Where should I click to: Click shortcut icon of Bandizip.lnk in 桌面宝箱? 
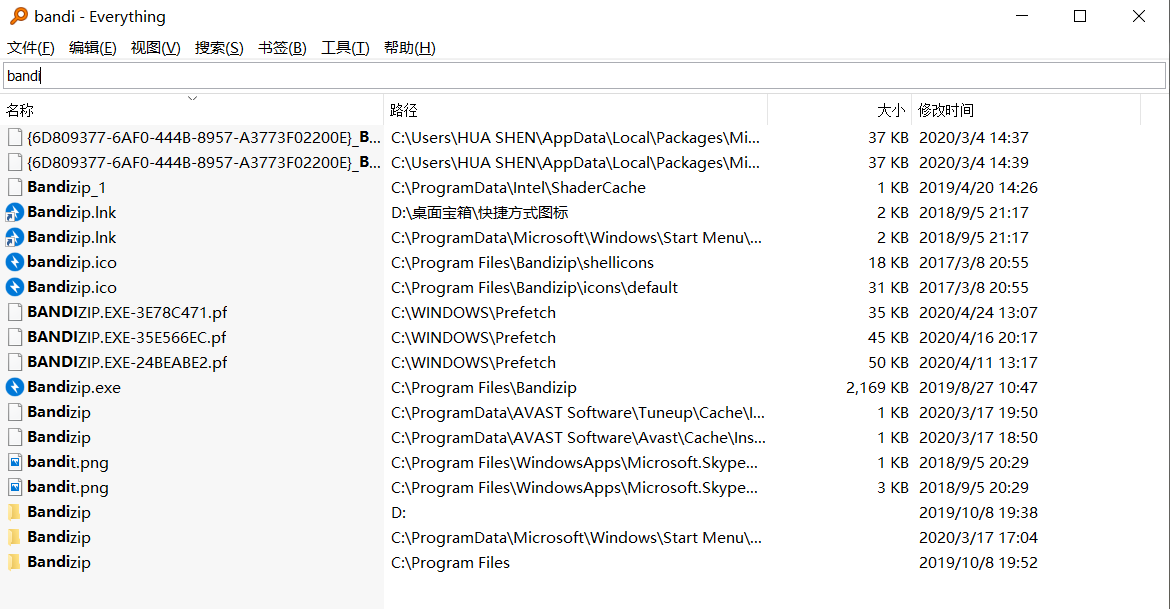coord(15,213)
